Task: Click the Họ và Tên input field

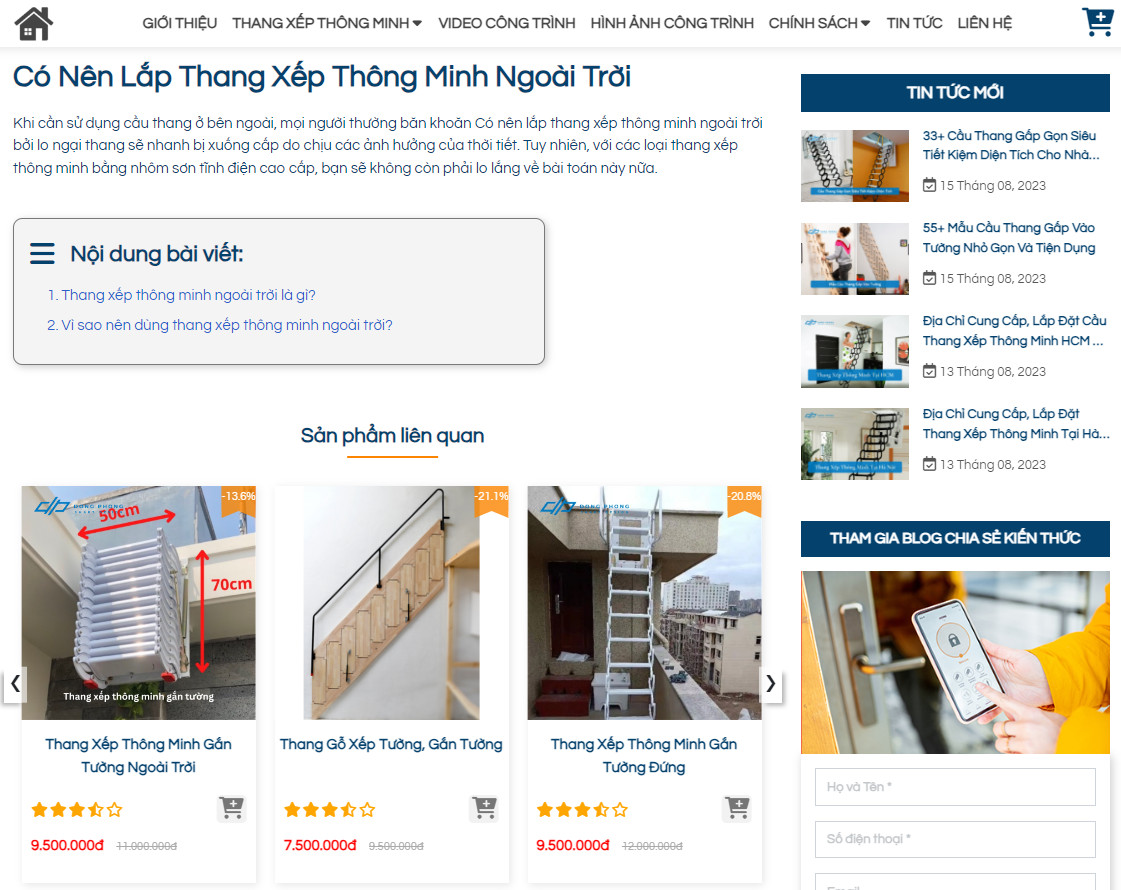Action: click(954, 787)
